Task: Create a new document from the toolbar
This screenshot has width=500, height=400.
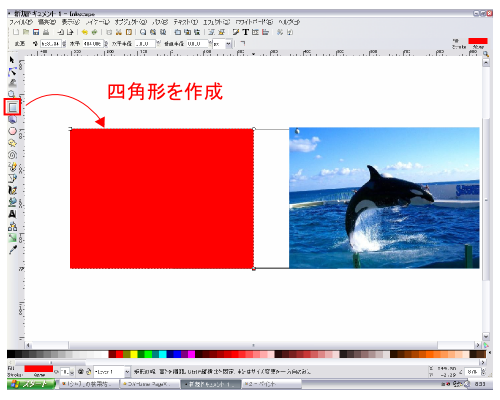Action: (16, 32)
